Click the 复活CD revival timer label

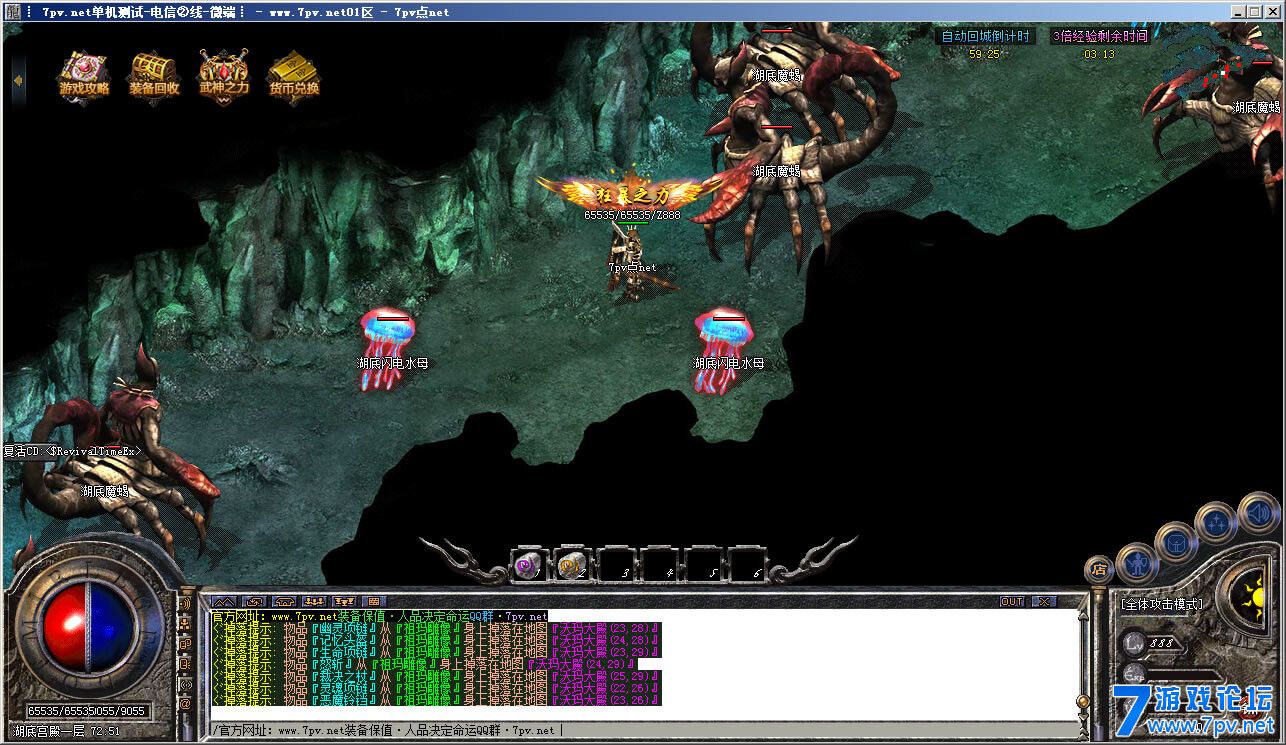73,452
